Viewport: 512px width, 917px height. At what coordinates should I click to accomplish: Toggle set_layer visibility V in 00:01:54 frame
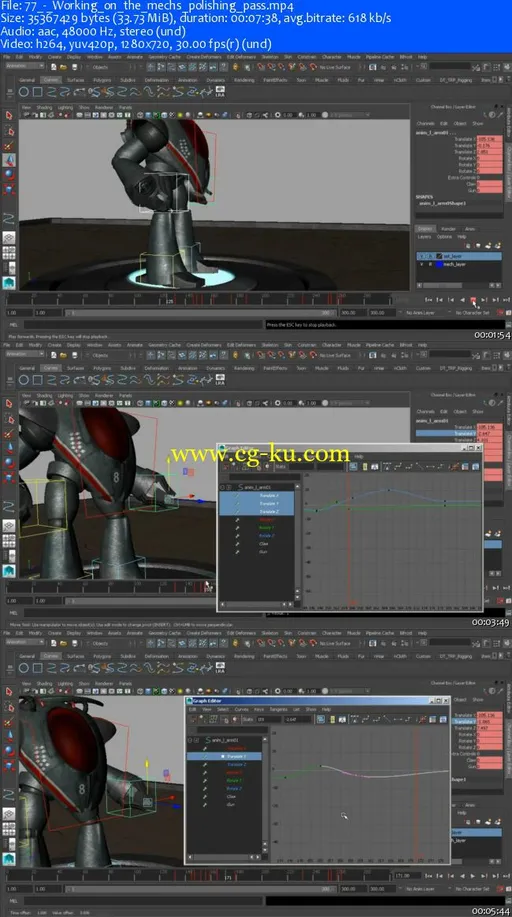click(x=421, y=256)
